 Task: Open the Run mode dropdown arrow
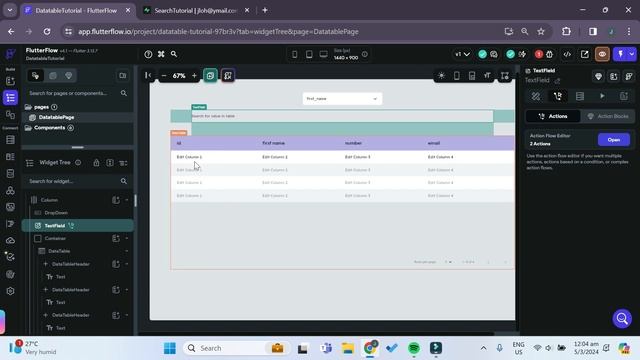coord(632,54)
